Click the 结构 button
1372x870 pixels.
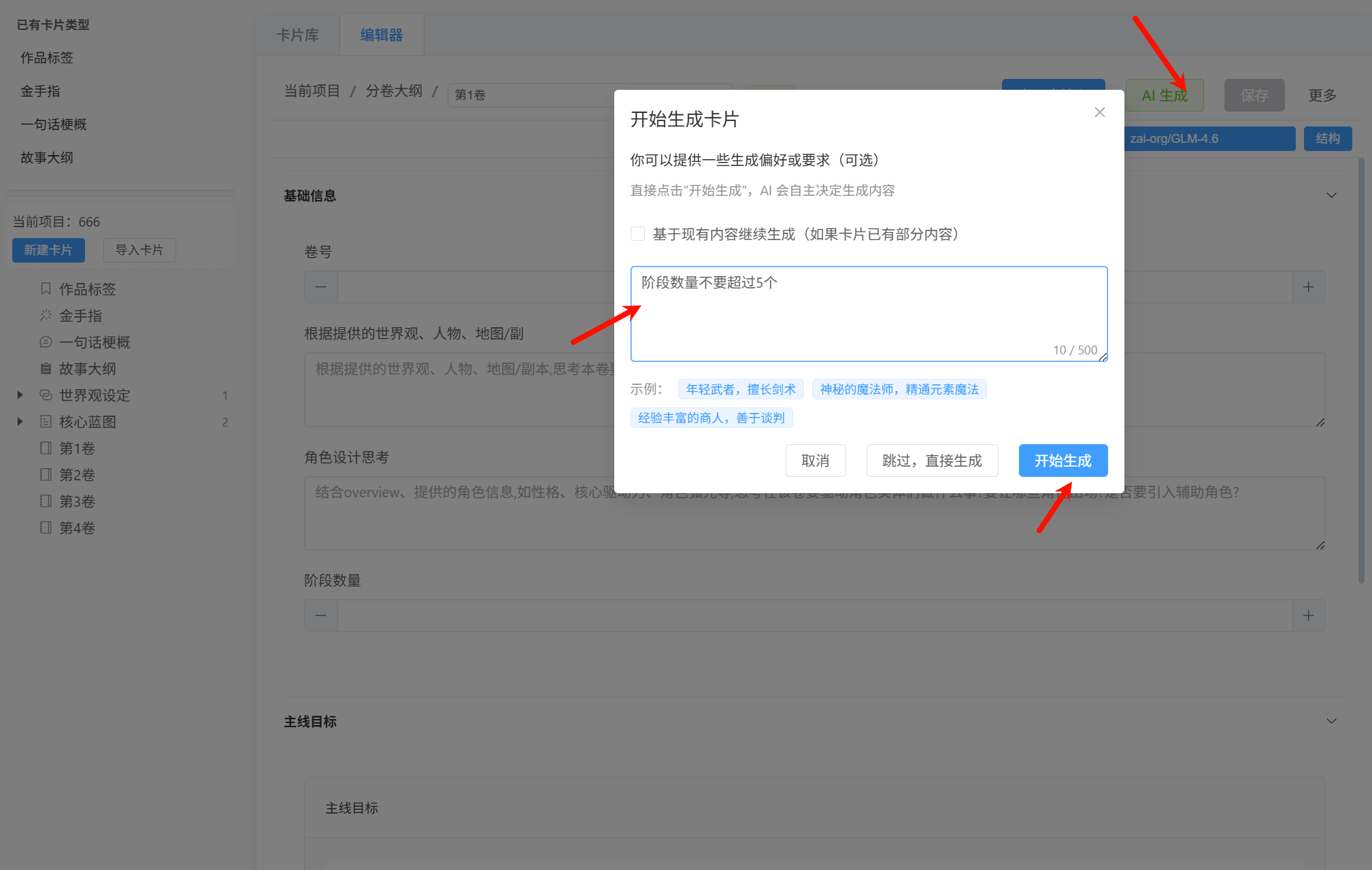point(1328,139)
